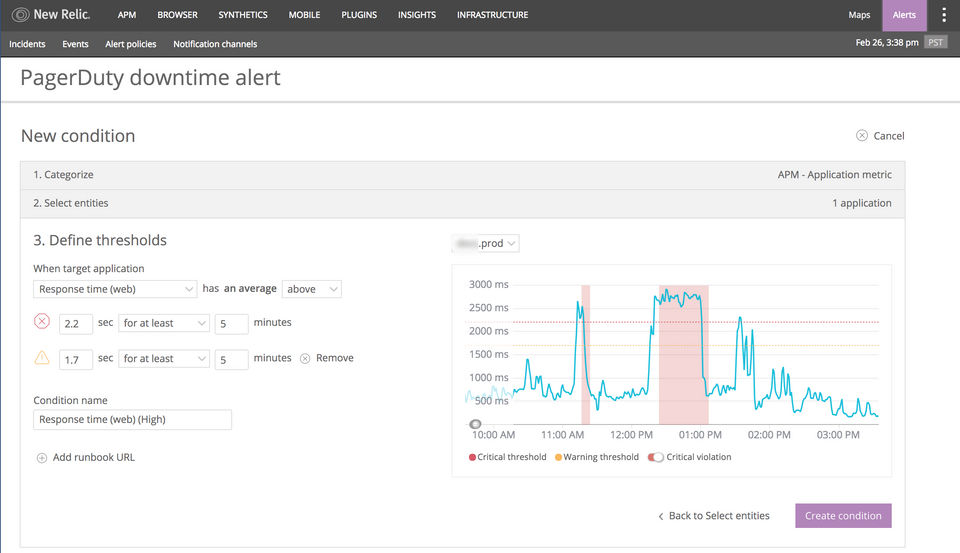Expand the 1. Categorize step
Image resolution: width=960 pixels, height=553 pixels.
[x=462, y=175]
